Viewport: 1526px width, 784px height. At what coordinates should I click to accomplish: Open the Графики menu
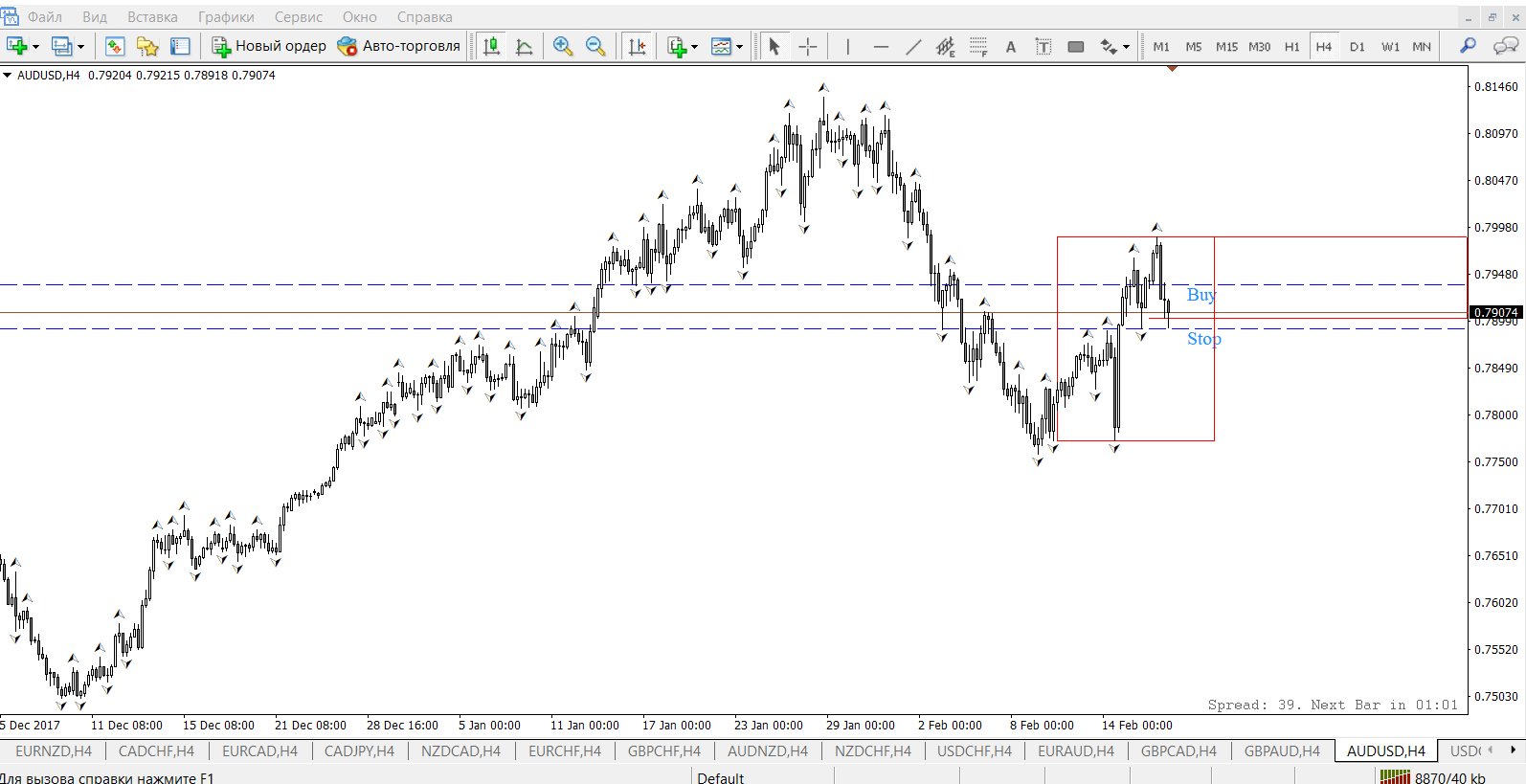[226, 17]
